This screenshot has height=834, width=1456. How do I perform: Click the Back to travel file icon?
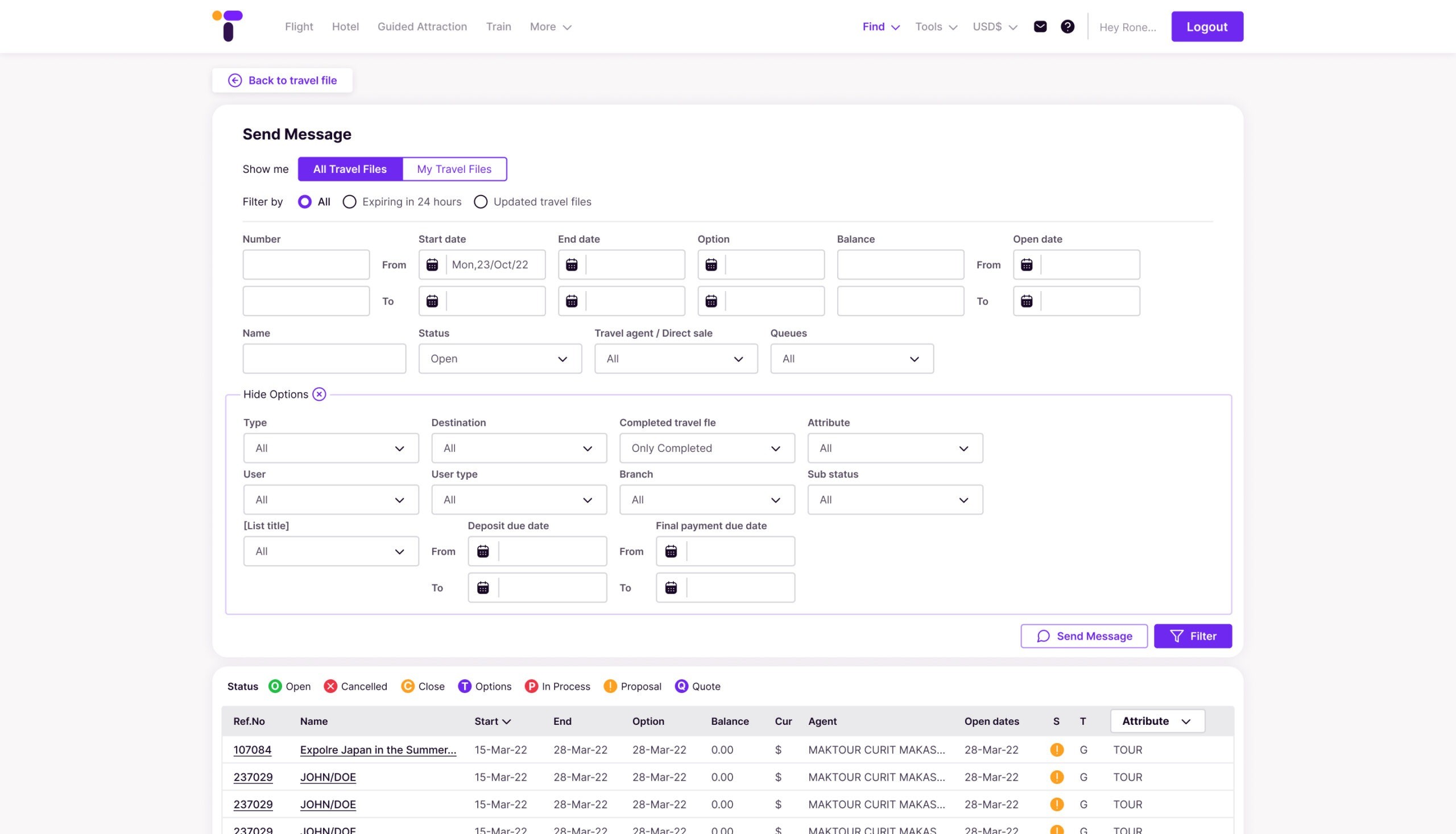(233, 79)
